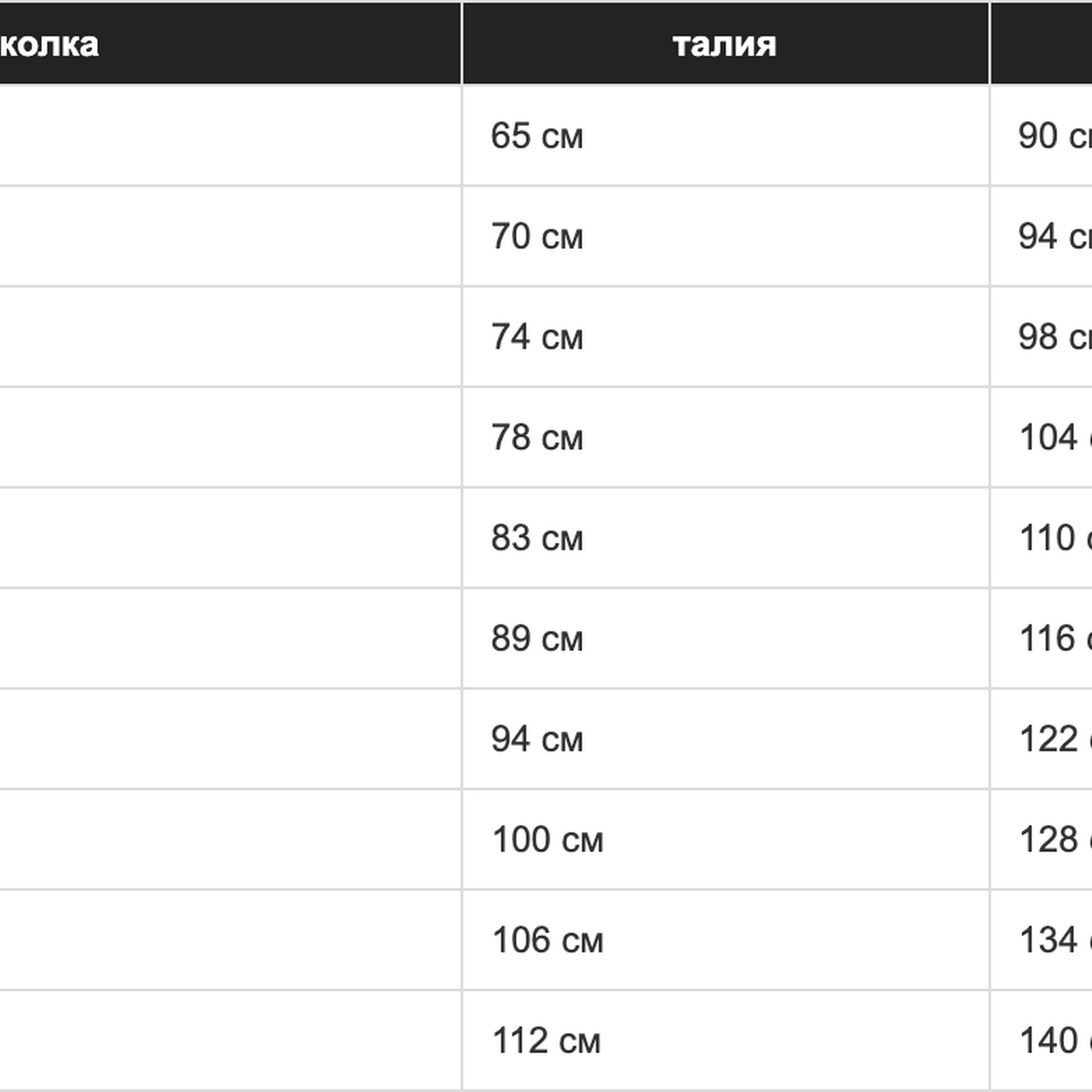The image size is (1092, 1092).
Task: Select the 70 см waist cell
Action: pyautogui.click(x=537, y=237)
